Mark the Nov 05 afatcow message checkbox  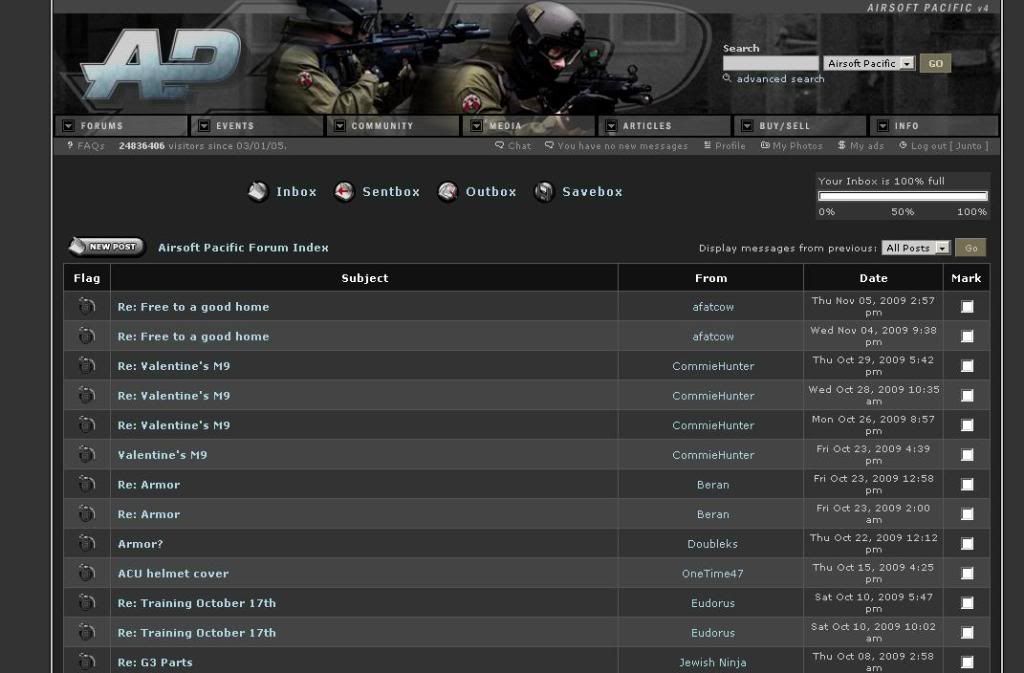[x=967, y=306]
